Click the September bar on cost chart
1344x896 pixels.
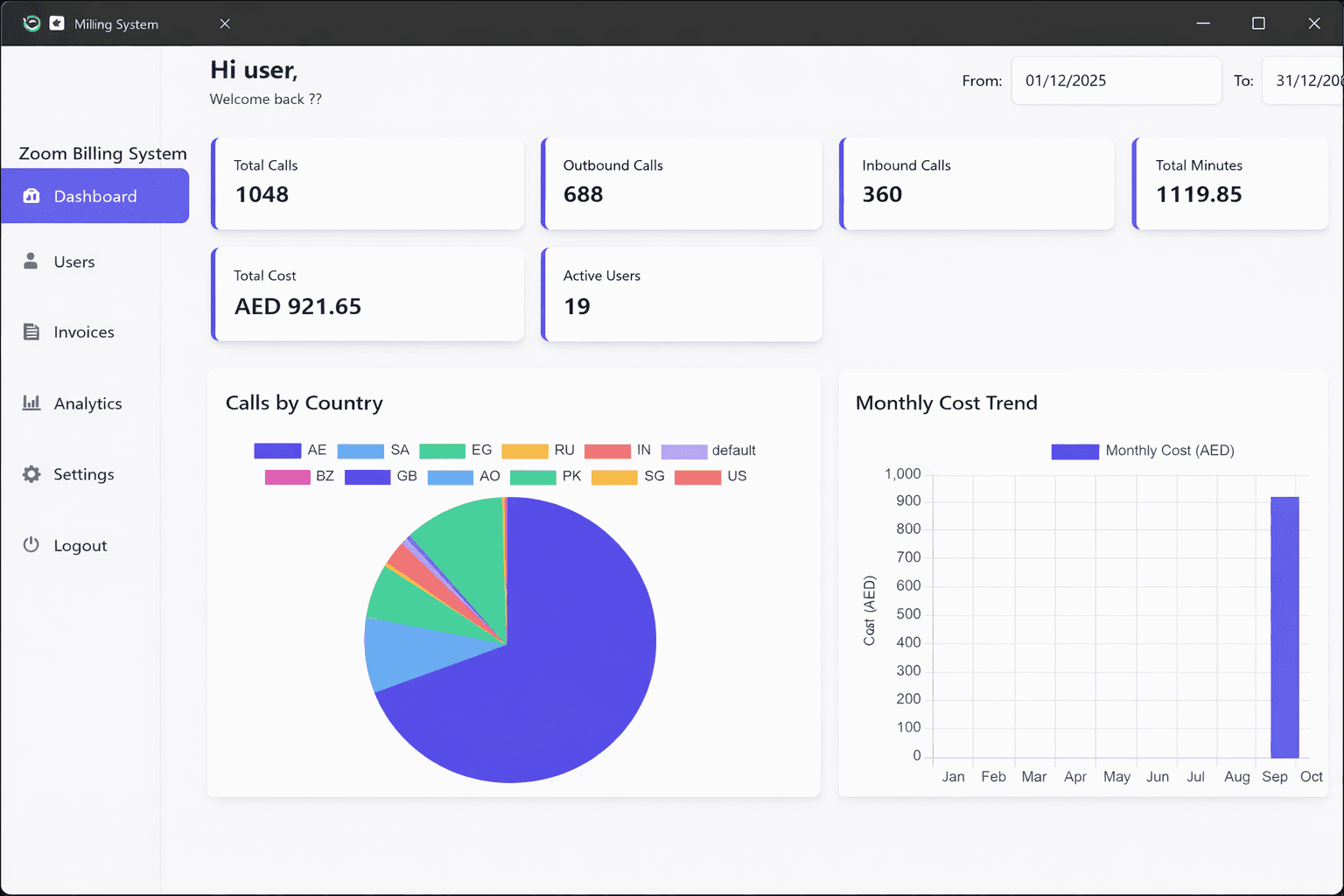tap(1284, 628)
